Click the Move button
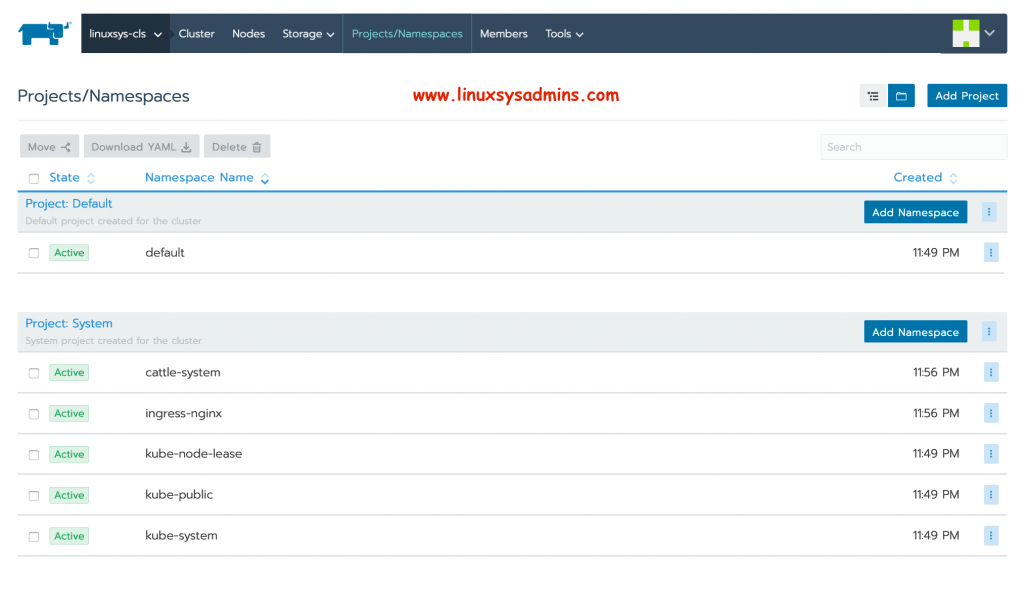This screenshot has width=1024, height=594. [x=50, y=147]
